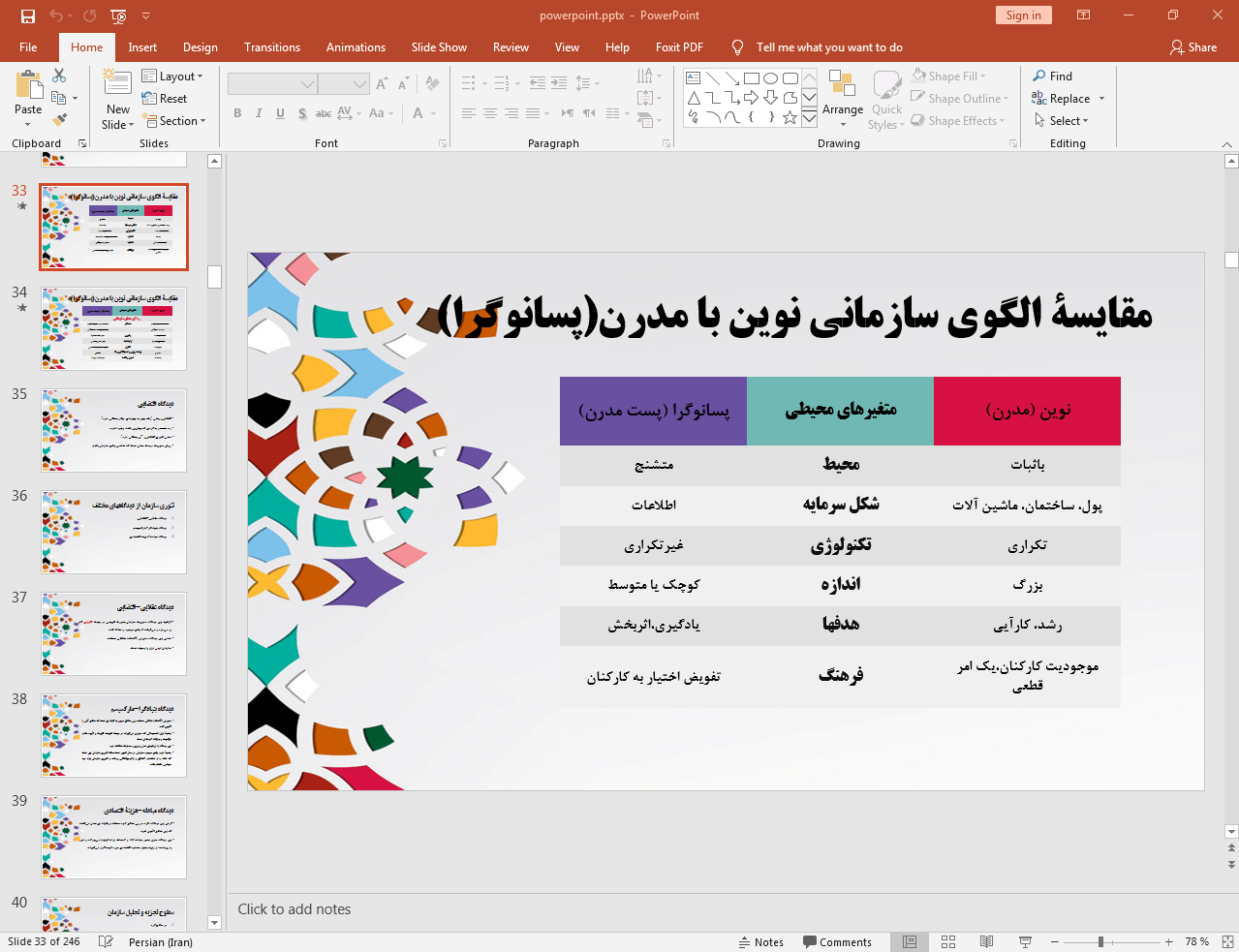Open Quick Styles gallery
The image size is (1239, 952).
(886, 99)
